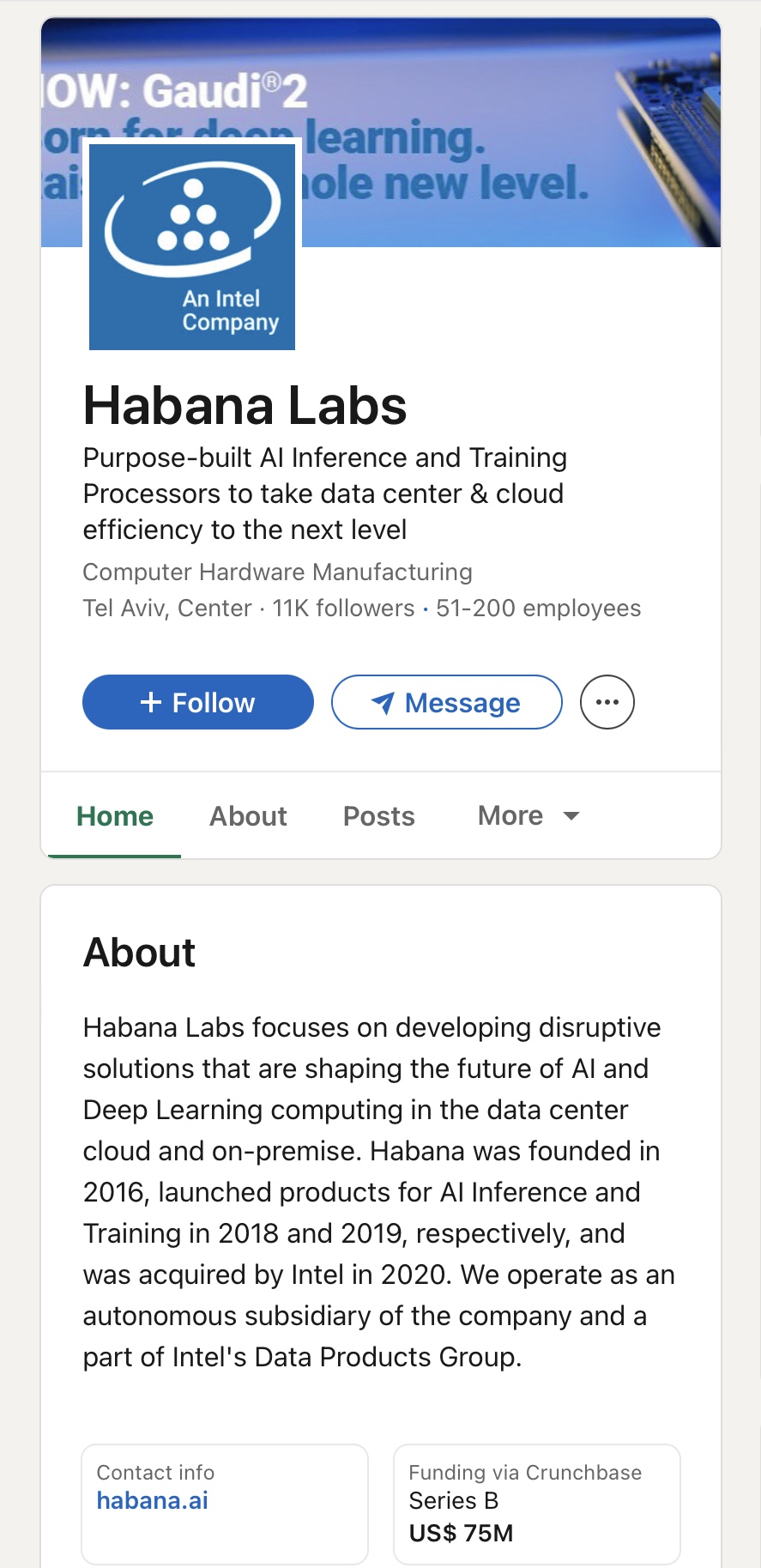Click the 11K followers count
Viewport: 761px width, 1568px height.
pos(343,608)
